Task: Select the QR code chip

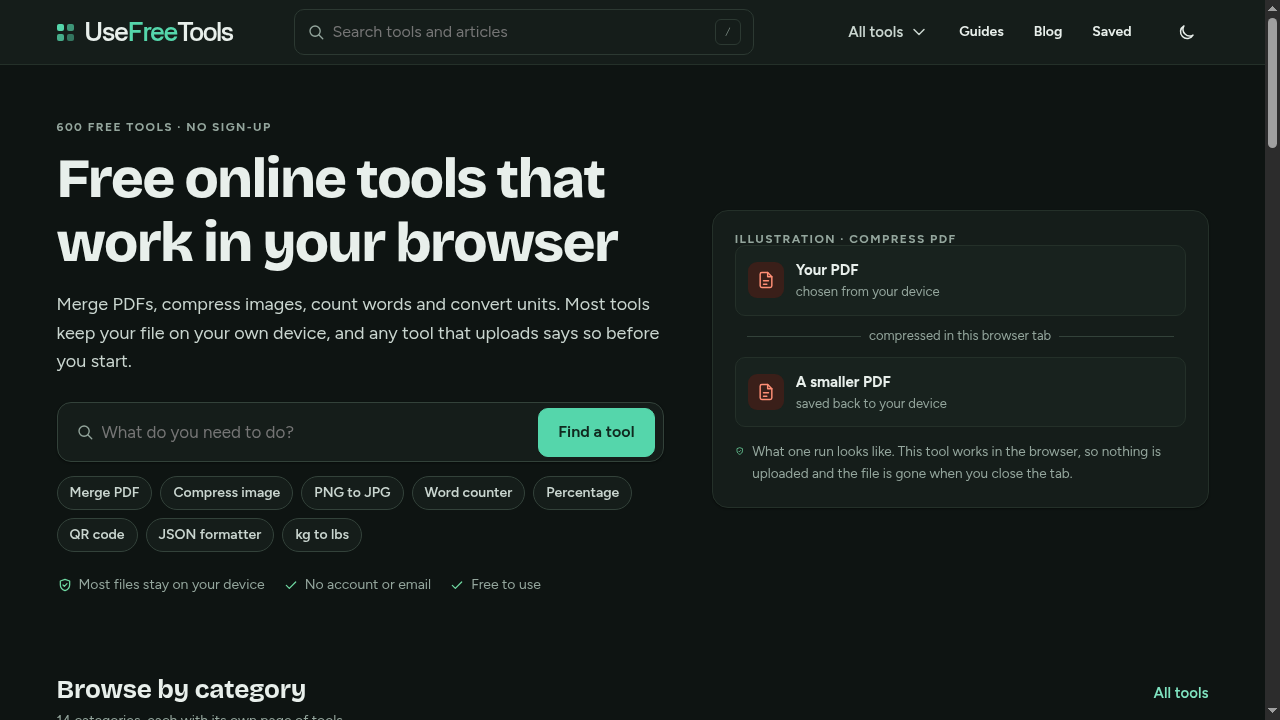Action: (97, 535)
